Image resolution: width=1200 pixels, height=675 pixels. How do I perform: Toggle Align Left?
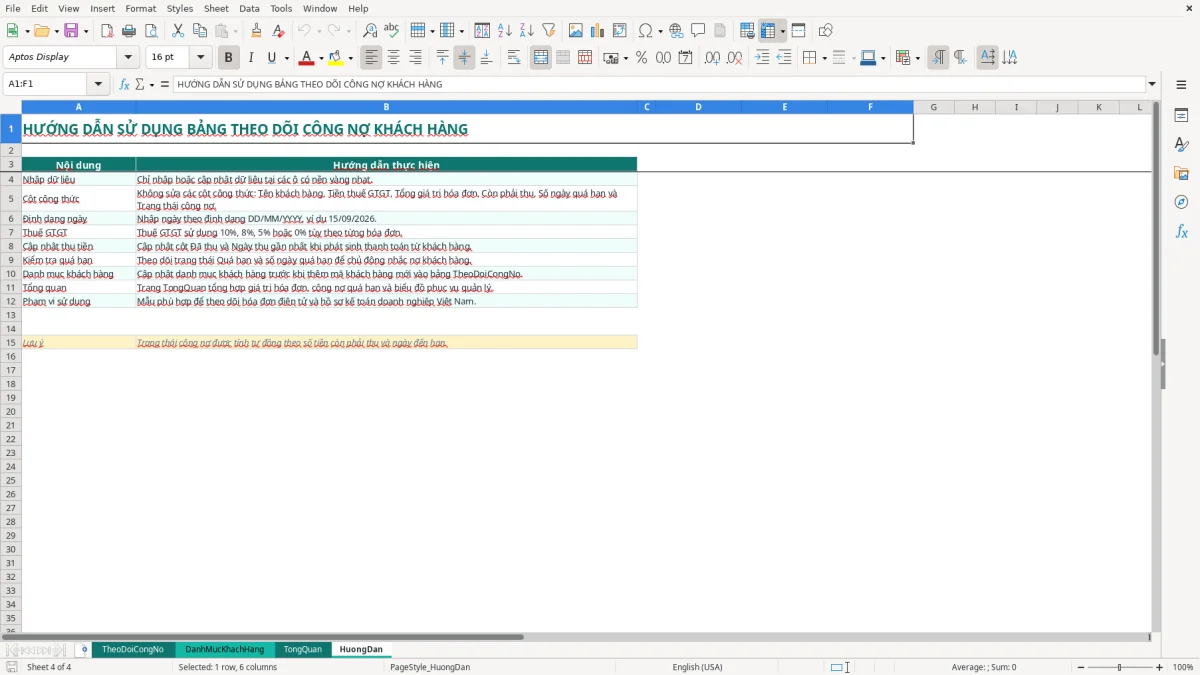coord(371,58)
